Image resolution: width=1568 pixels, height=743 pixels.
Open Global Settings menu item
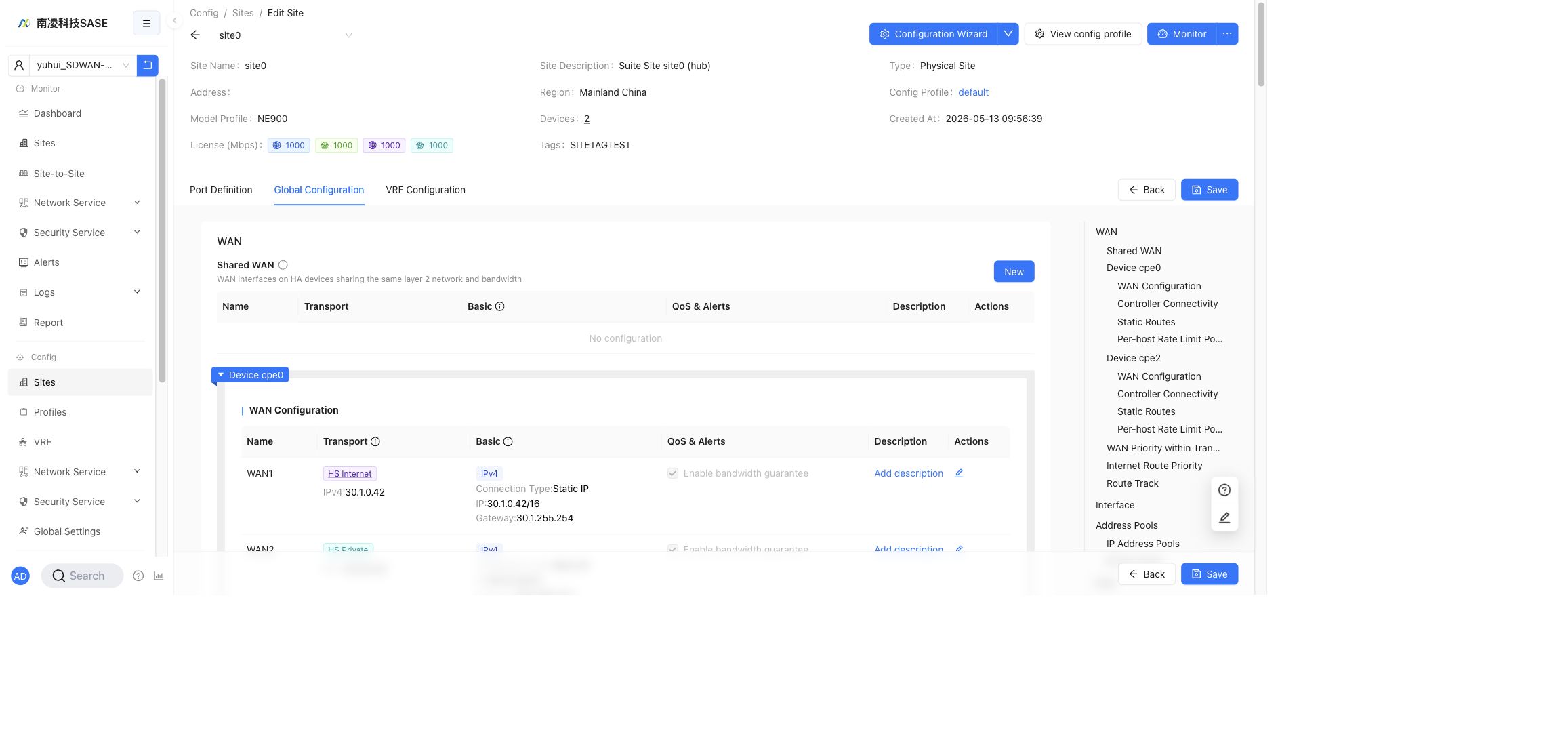[81, 531]
